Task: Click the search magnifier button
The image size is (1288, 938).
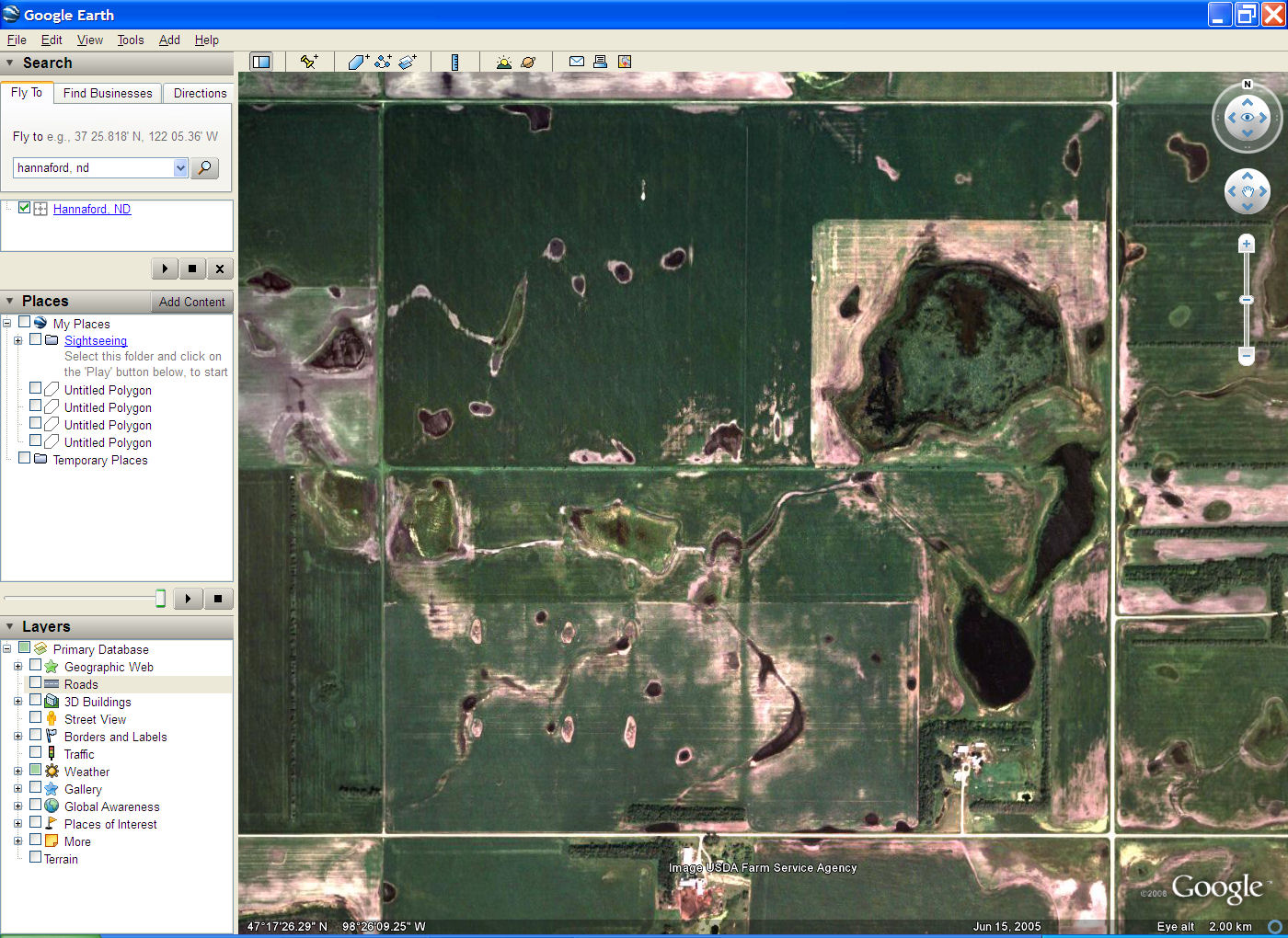Action: click(204, 167)
